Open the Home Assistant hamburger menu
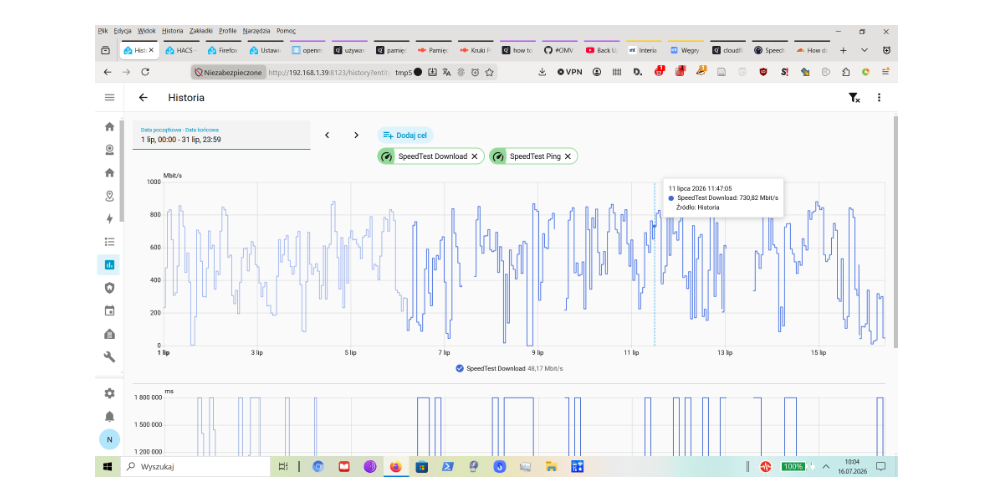 tap(110, 98)
